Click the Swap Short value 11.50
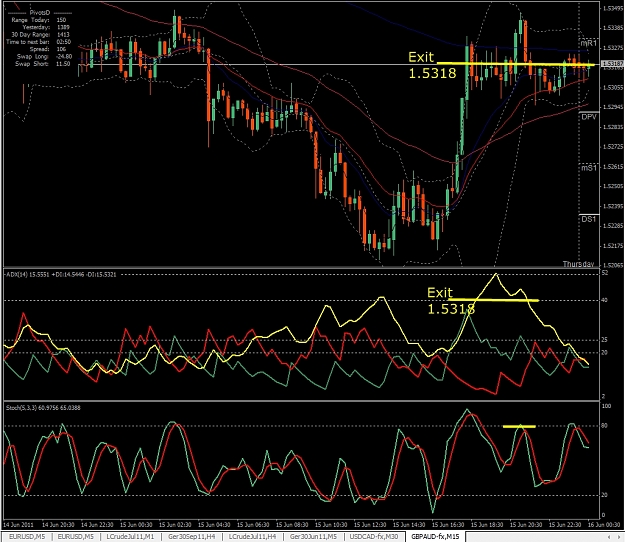This screenshot has height=542, width=625. [x=63, y=64]
